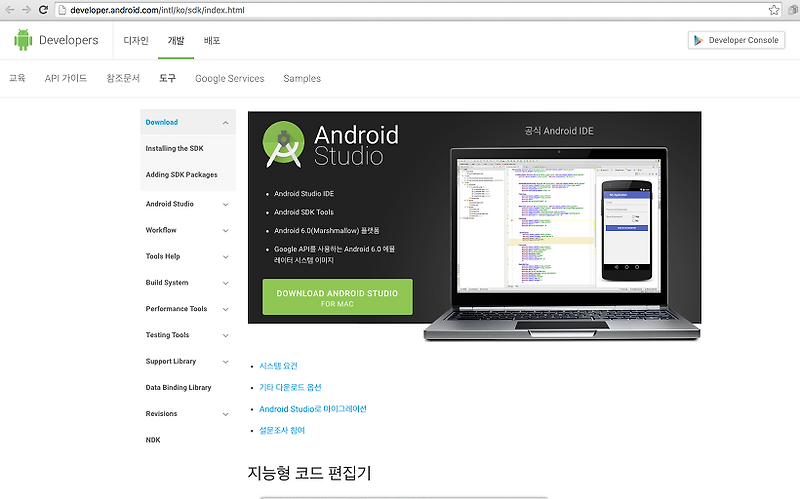Open the Developer Console button
Image resolution: width=800 pixels, height=499 pixels.
(736, 40)
